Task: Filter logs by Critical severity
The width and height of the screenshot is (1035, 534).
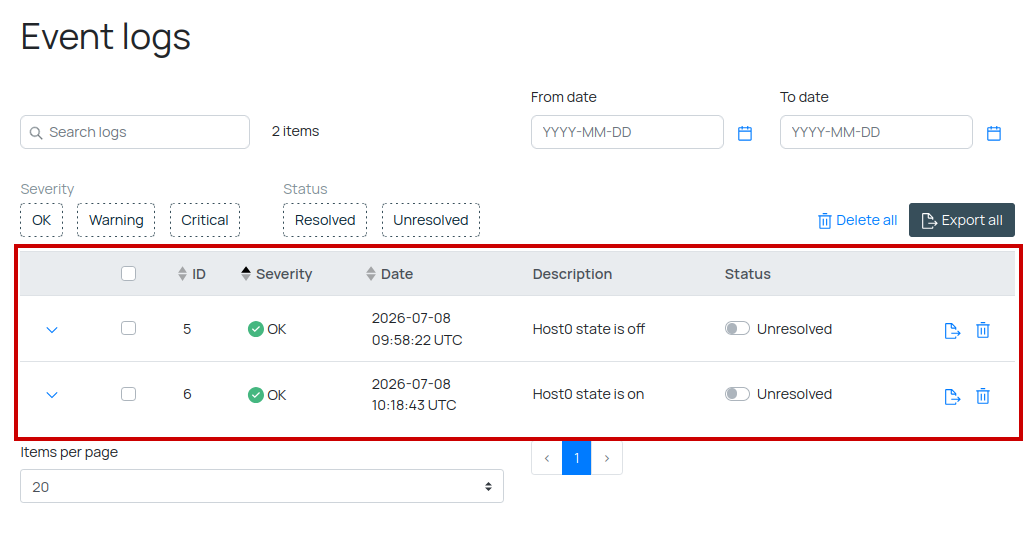Action: point(205,220)
